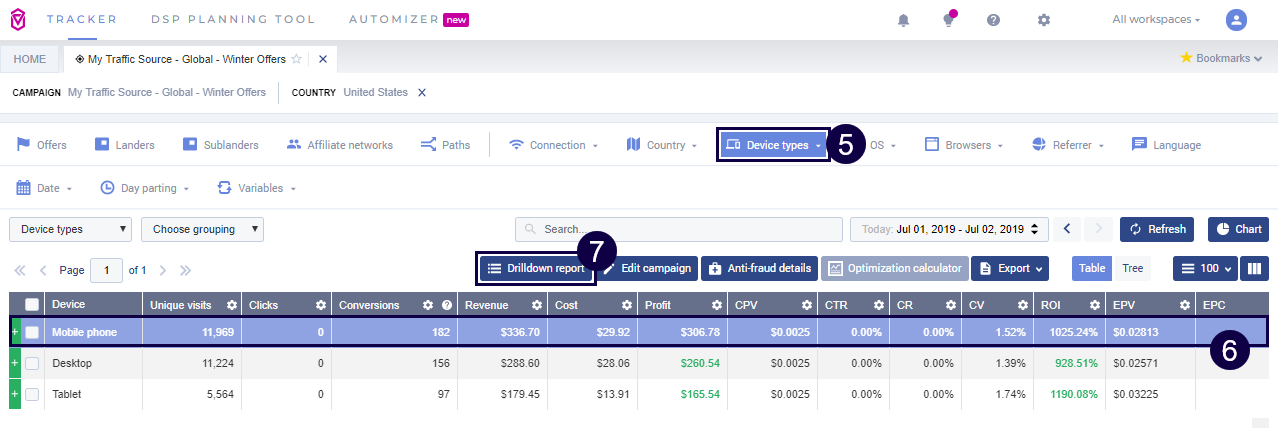The height and width of the screenshot is (428, 1278).
Task: Open the settings gear icon
Action: [x=1044, y=20]
